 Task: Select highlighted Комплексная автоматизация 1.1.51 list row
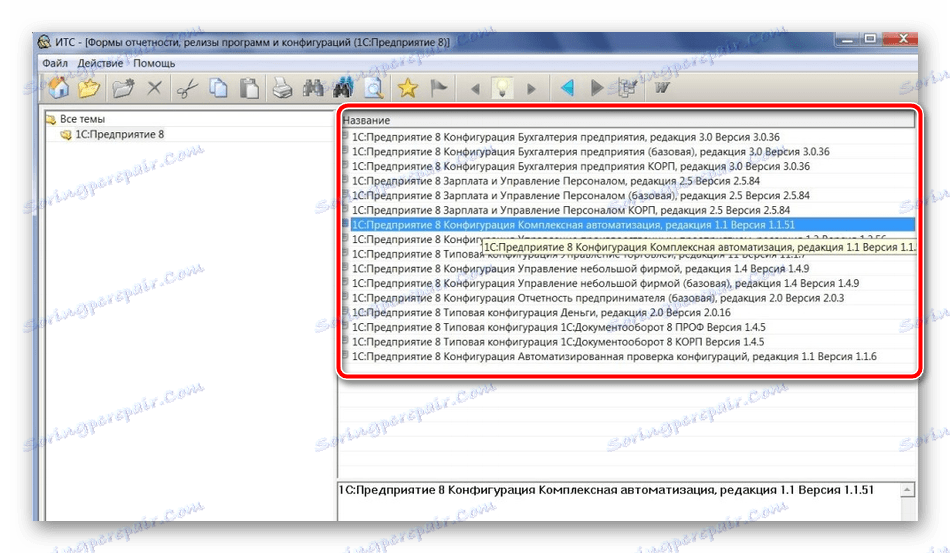point(628,225)
